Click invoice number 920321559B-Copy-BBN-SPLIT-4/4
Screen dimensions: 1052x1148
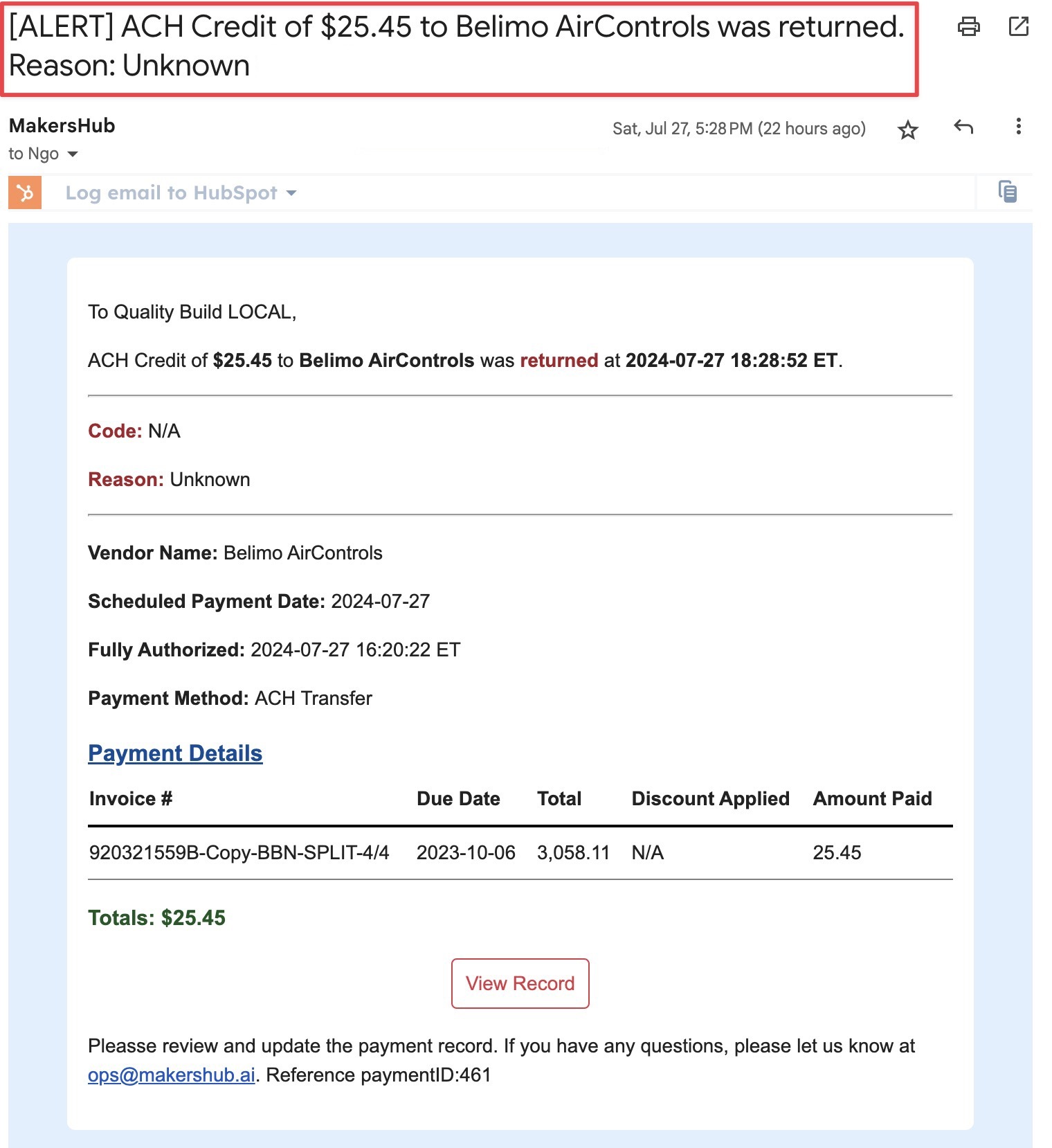click(x=239, y=852)
